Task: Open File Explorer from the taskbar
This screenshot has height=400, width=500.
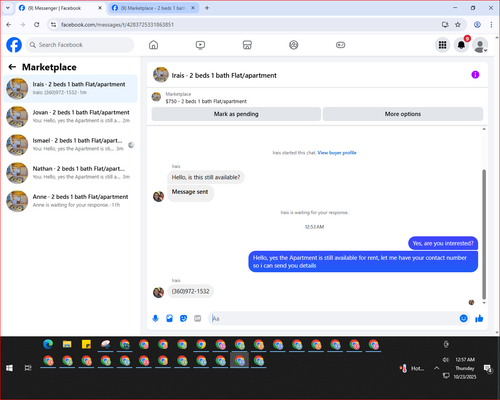Action: pyautogui.click(x=67, y=344)
